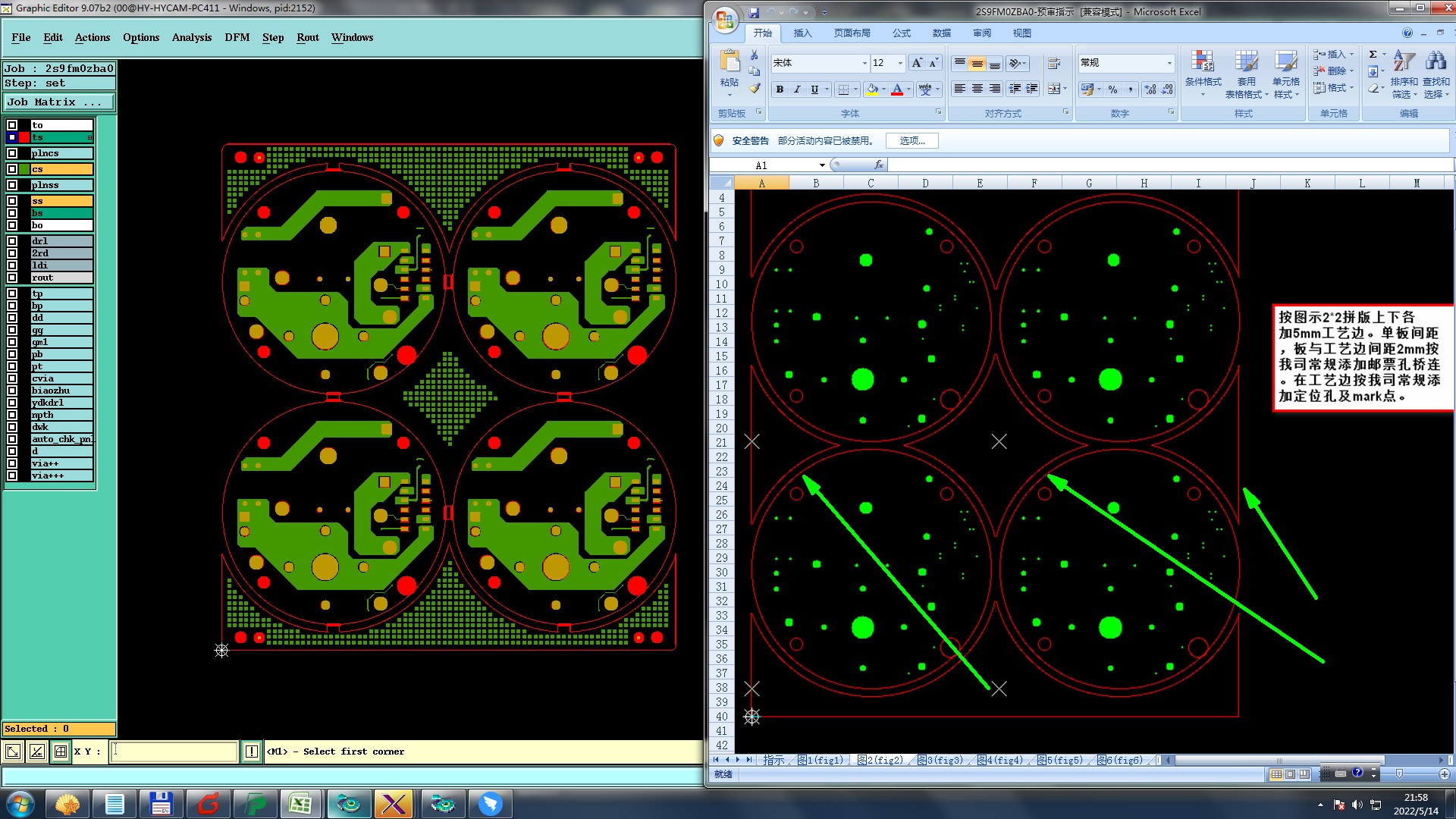
Task: Click the Format Painter brush icon
Action: pos(755,89)
